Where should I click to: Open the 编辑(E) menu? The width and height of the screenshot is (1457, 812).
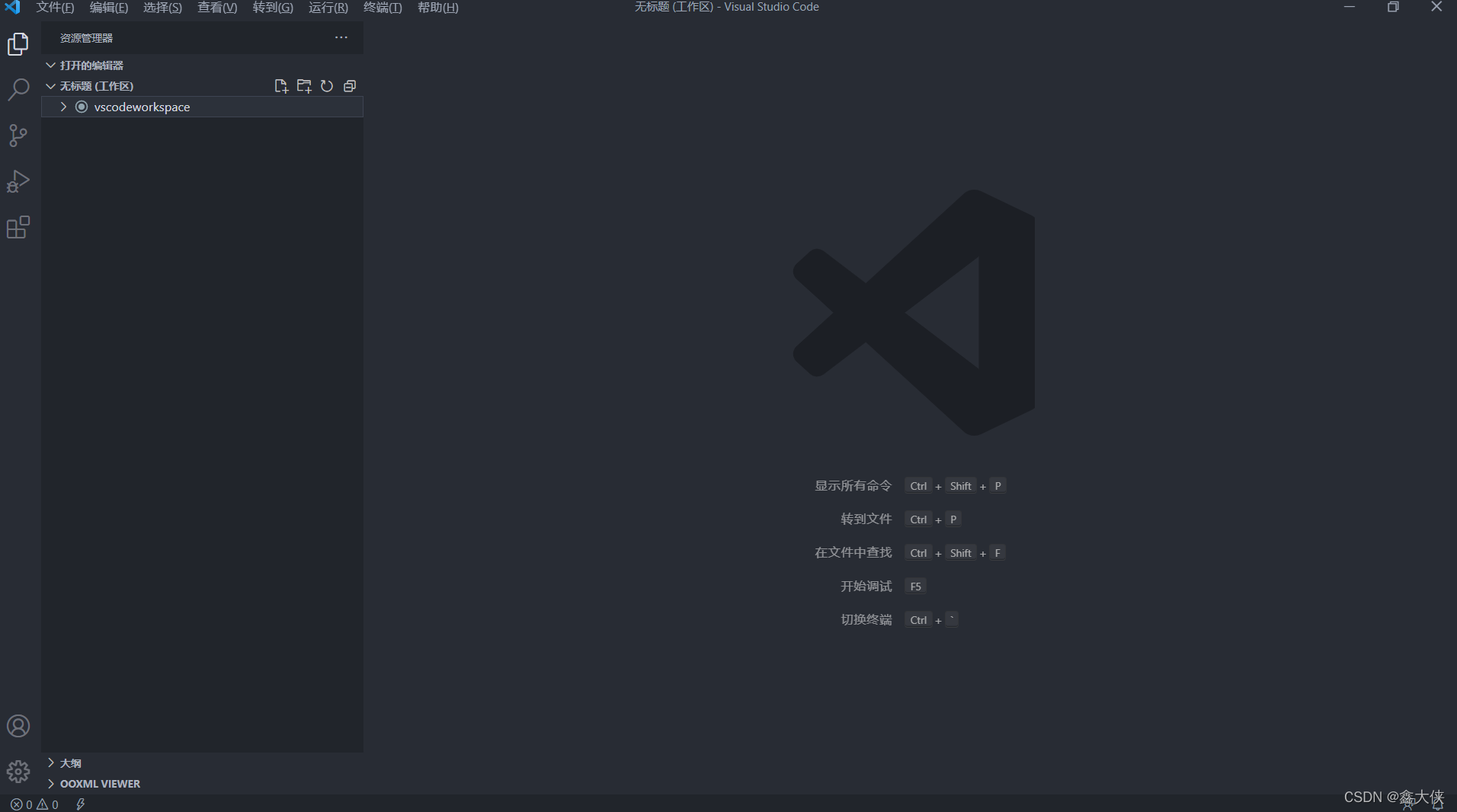[109, 8]
